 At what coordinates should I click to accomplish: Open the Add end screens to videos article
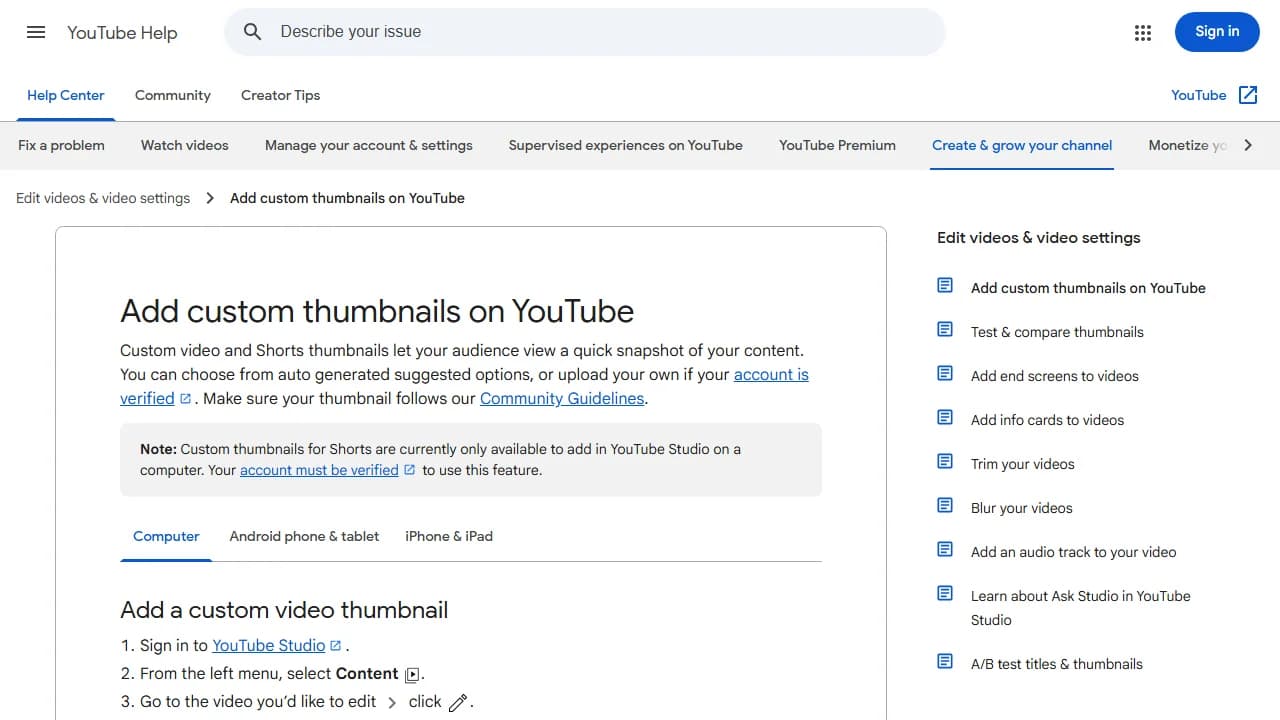click(1055, 376)
